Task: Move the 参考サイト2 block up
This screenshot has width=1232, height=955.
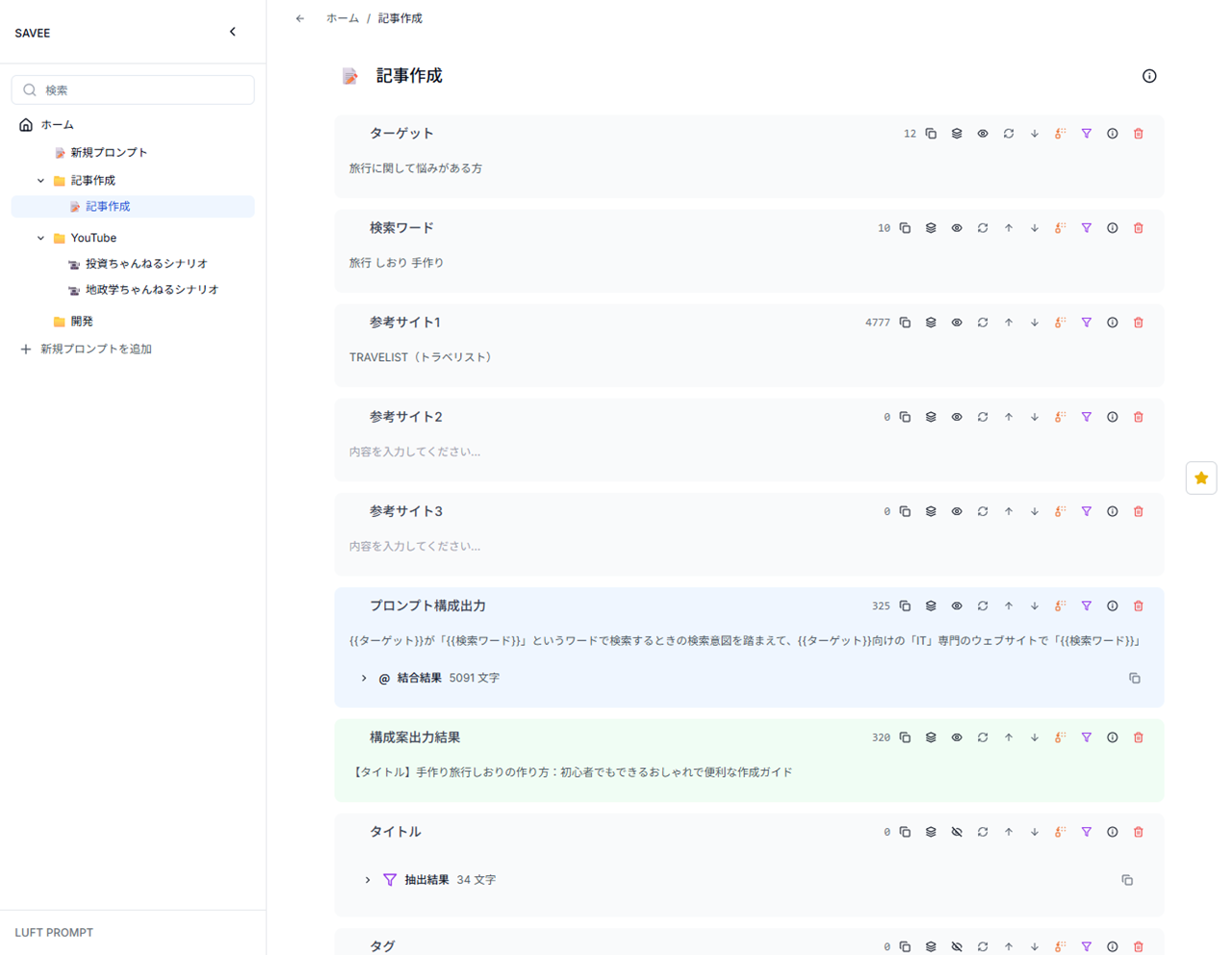Action: pos(1009,417)
